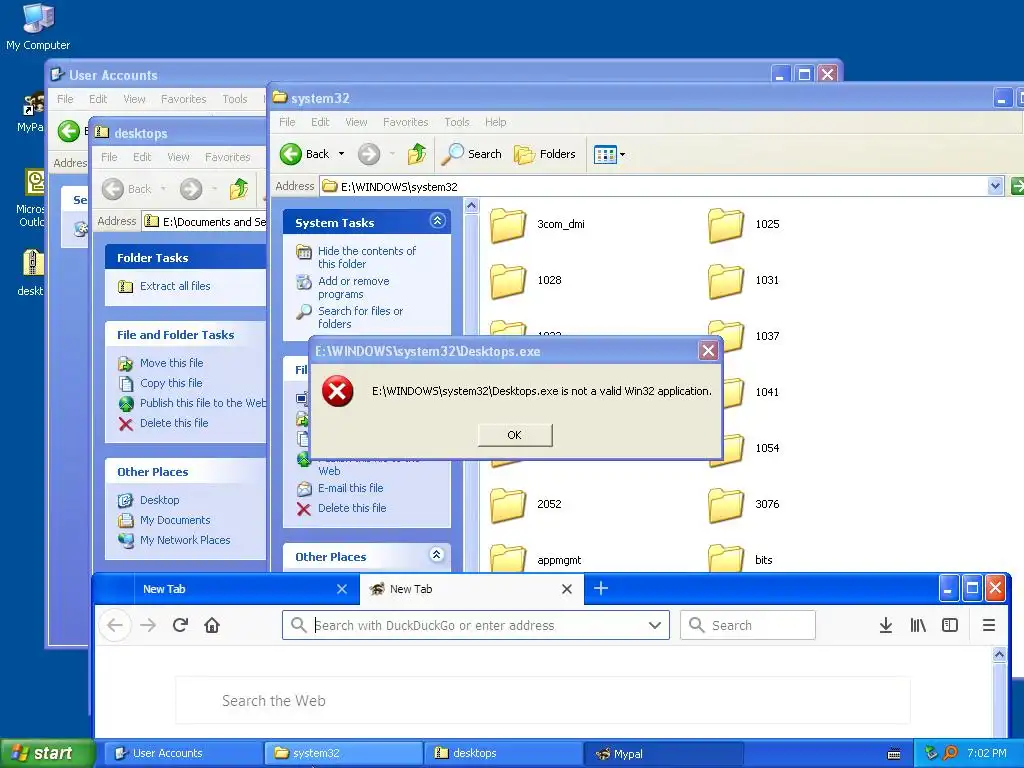Viewport: 1024px width, 768px height.
Task: Switch to Mypal taskbar button
Action: coord(662,754)
